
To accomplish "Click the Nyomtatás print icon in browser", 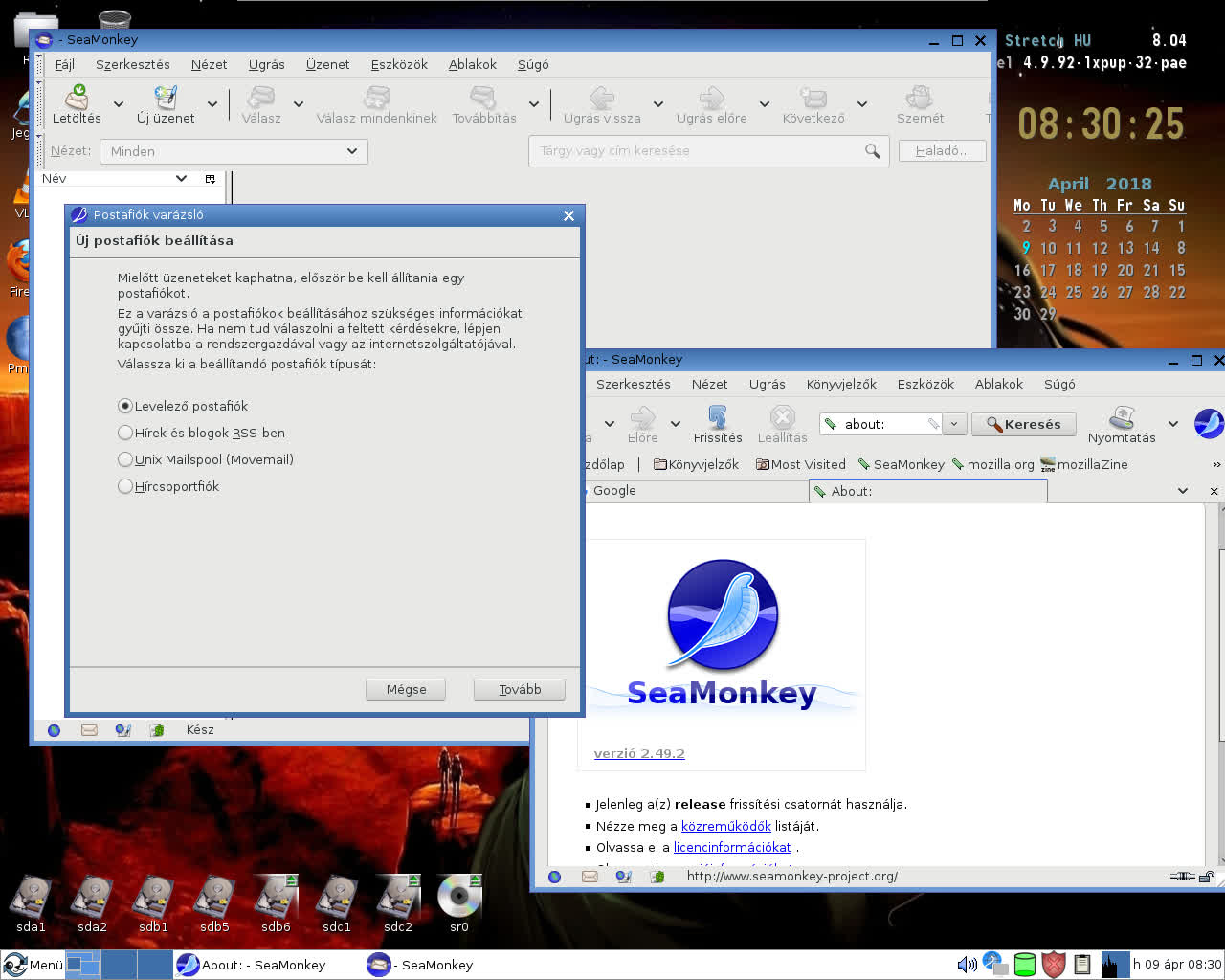I will pos(1122,416).
